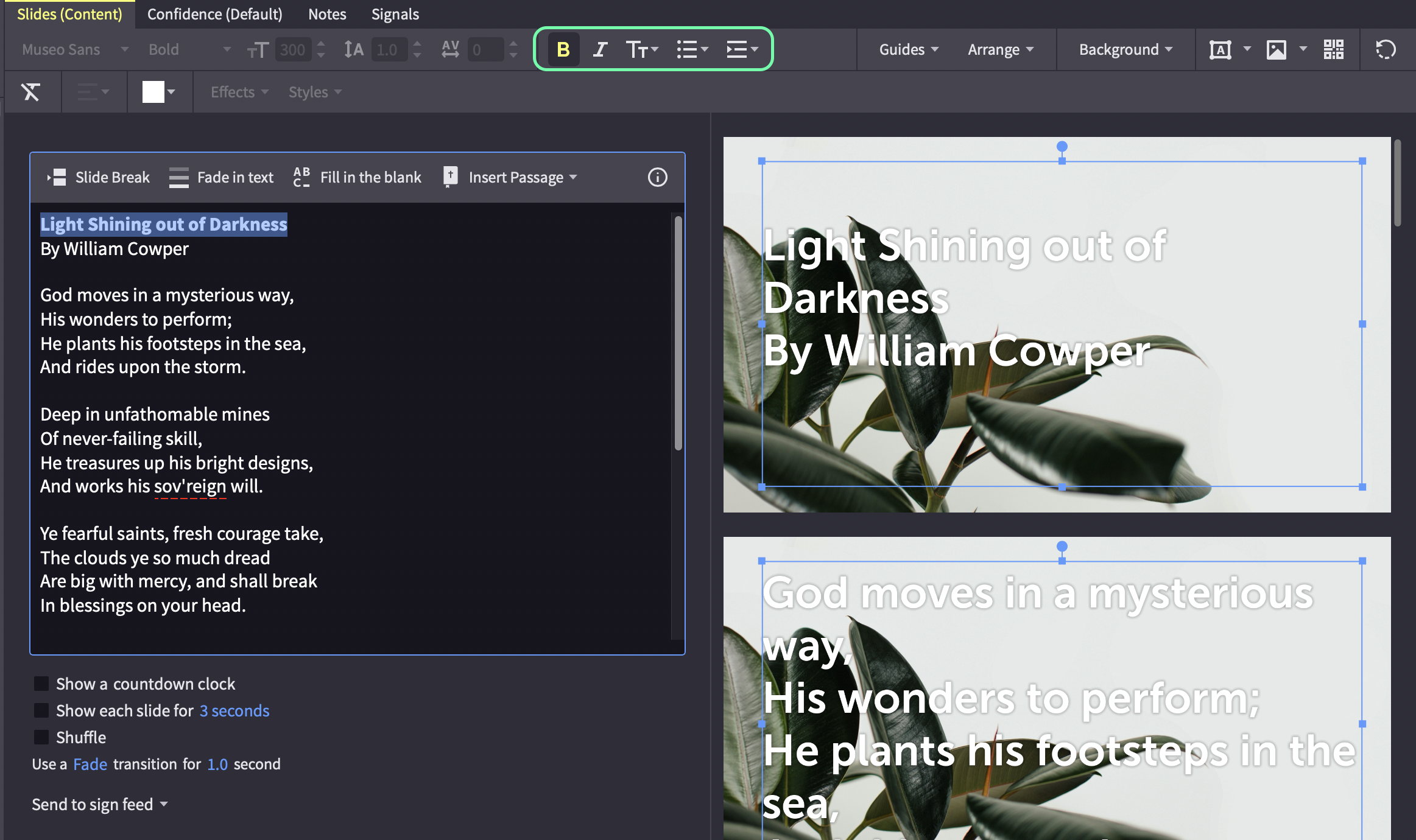The width and height of the screenshot is (1416, 840).
Task: Decrease line height with stepper down
Action: coord(417,55)
